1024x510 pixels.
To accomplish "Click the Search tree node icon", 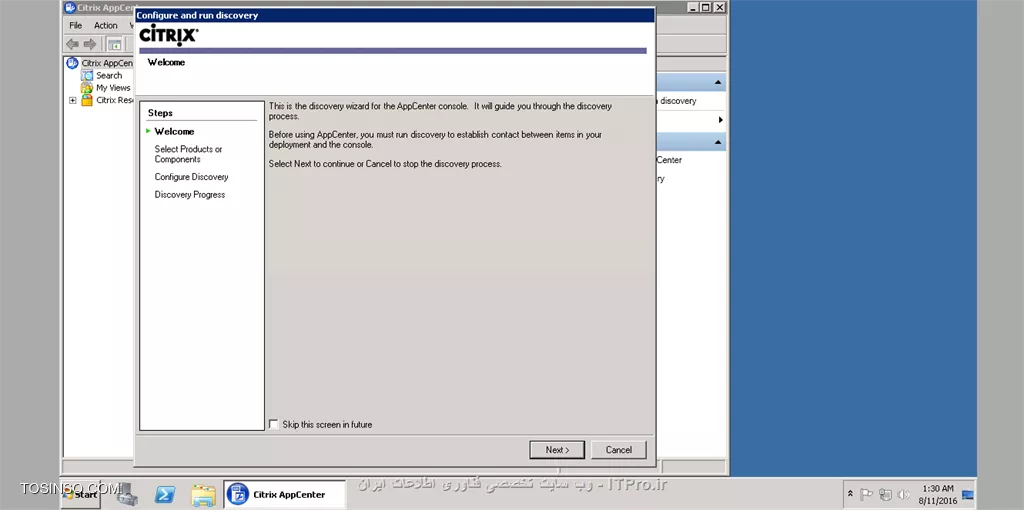I will pos(87,76).
